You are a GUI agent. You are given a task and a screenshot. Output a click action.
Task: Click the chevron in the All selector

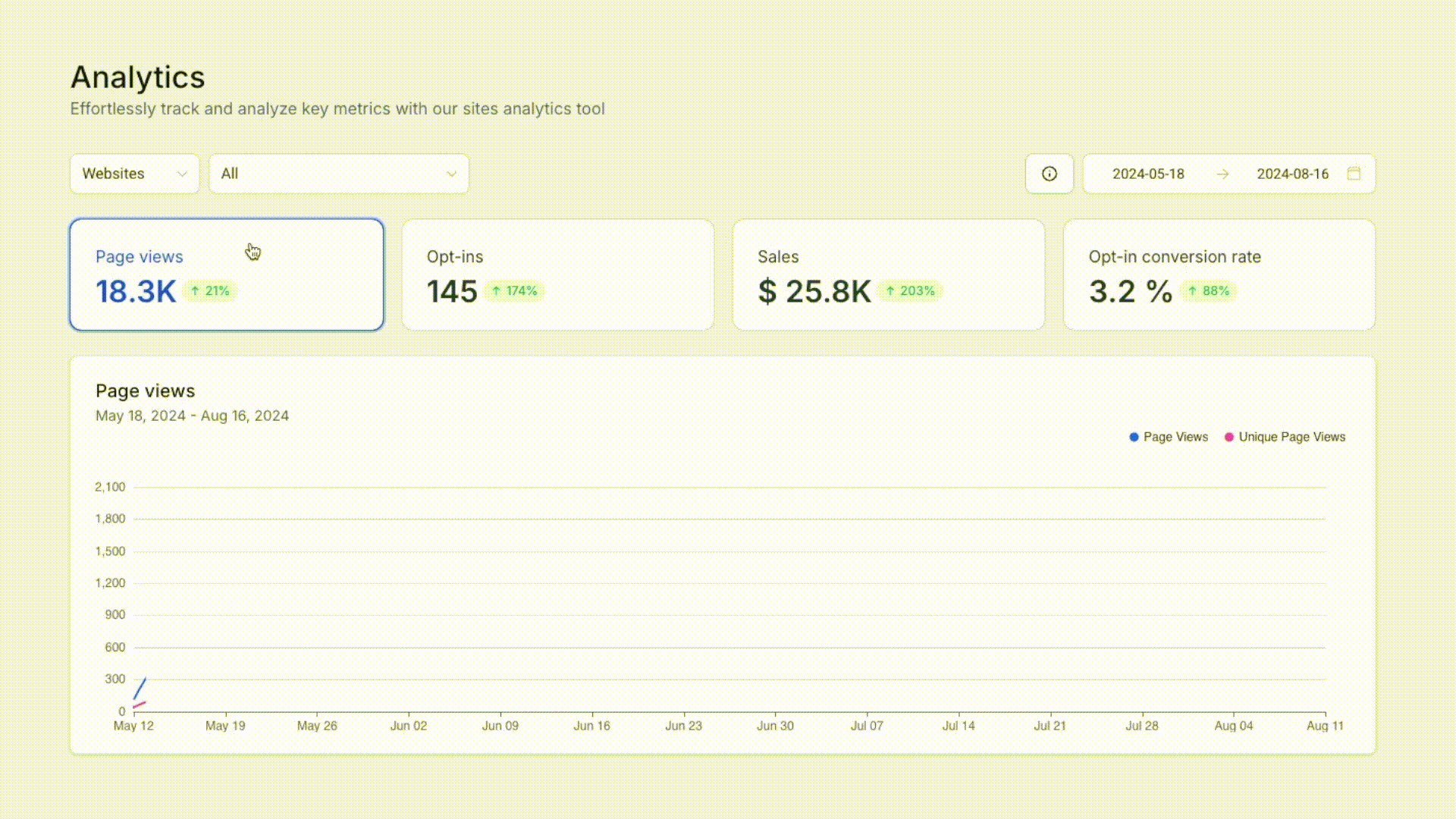tap(452, 174)
